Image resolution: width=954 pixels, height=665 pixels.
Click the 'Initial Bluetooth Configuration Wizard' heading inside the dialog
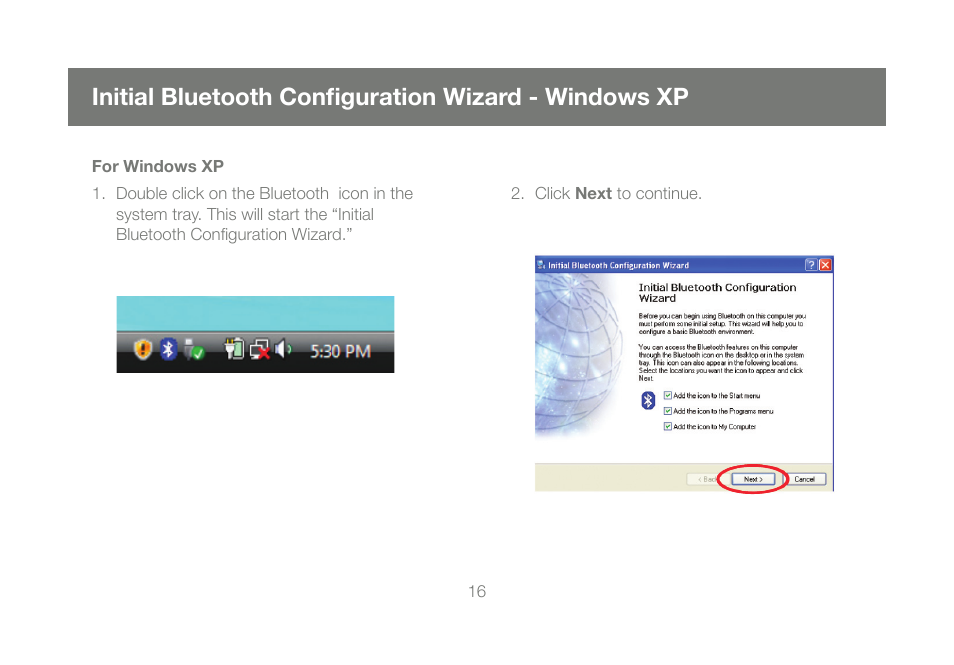717,293
